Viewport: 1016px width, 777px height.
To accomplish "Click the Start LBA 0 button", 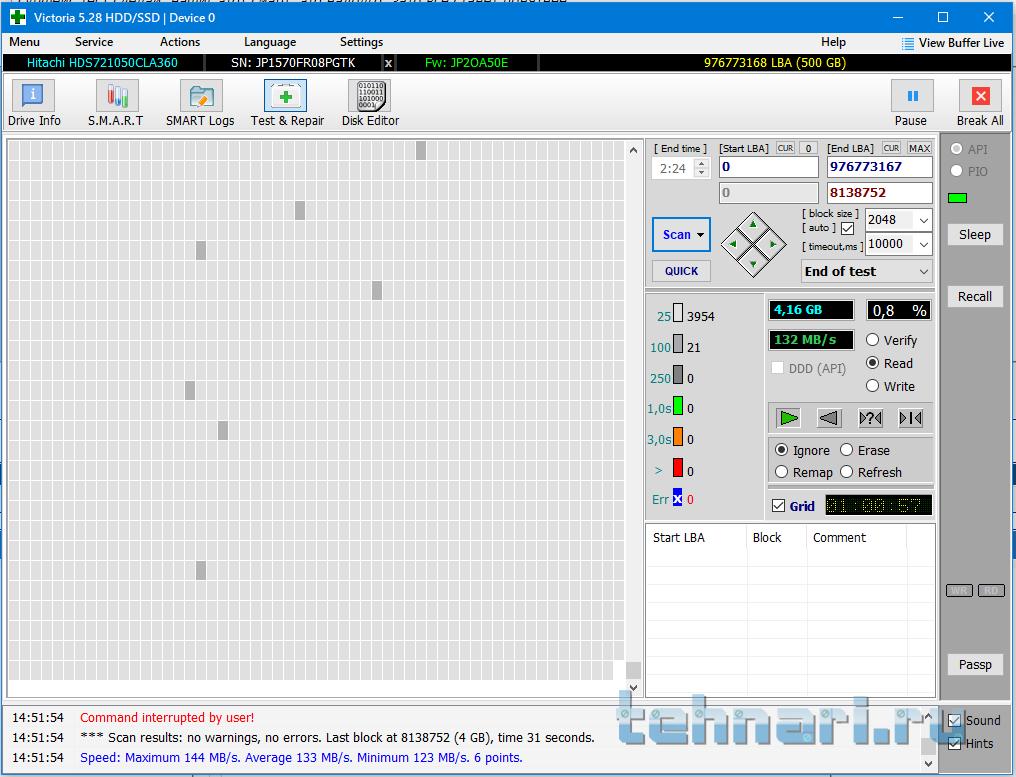I will [x=808, y=148].
